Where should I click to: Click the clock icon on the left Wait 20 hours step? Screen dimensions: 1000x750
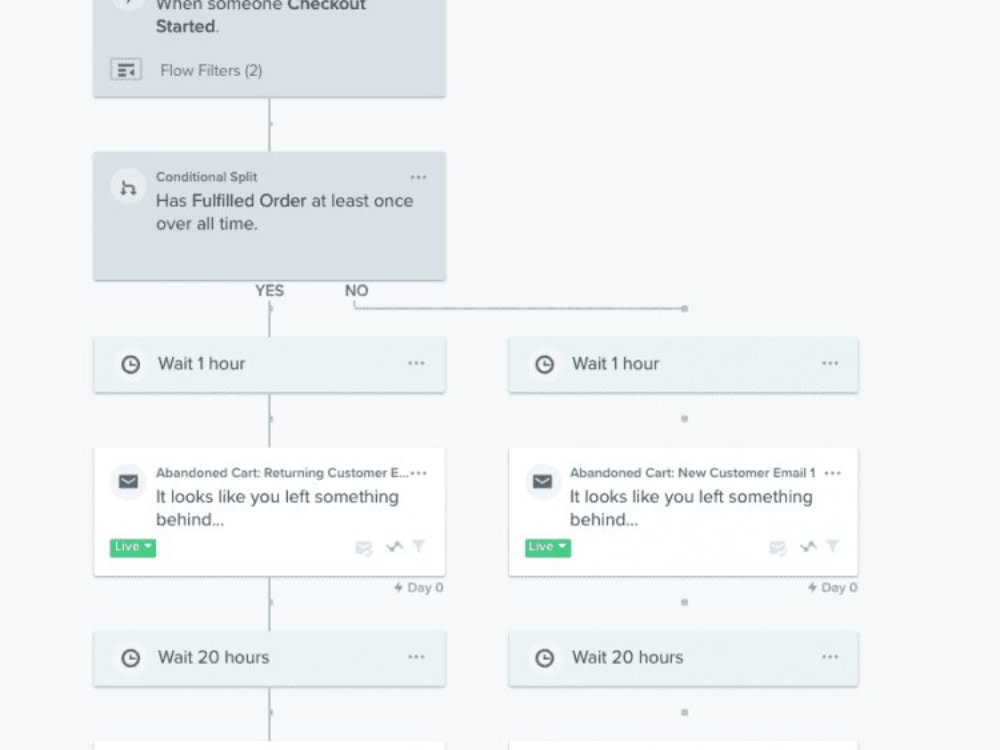tap(130, 658)
